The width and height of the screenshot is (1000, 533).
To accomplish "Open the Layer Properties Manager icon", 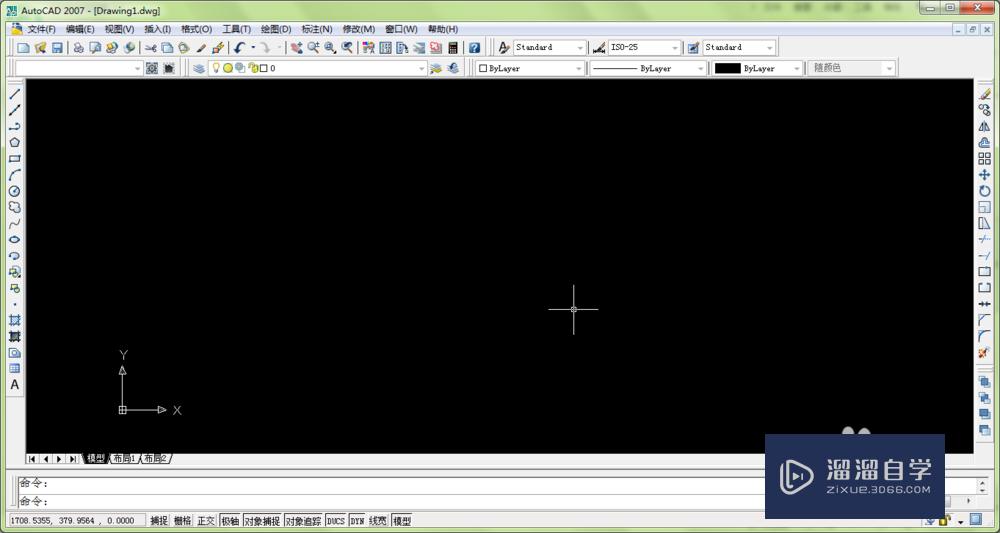I will point(199,68).
